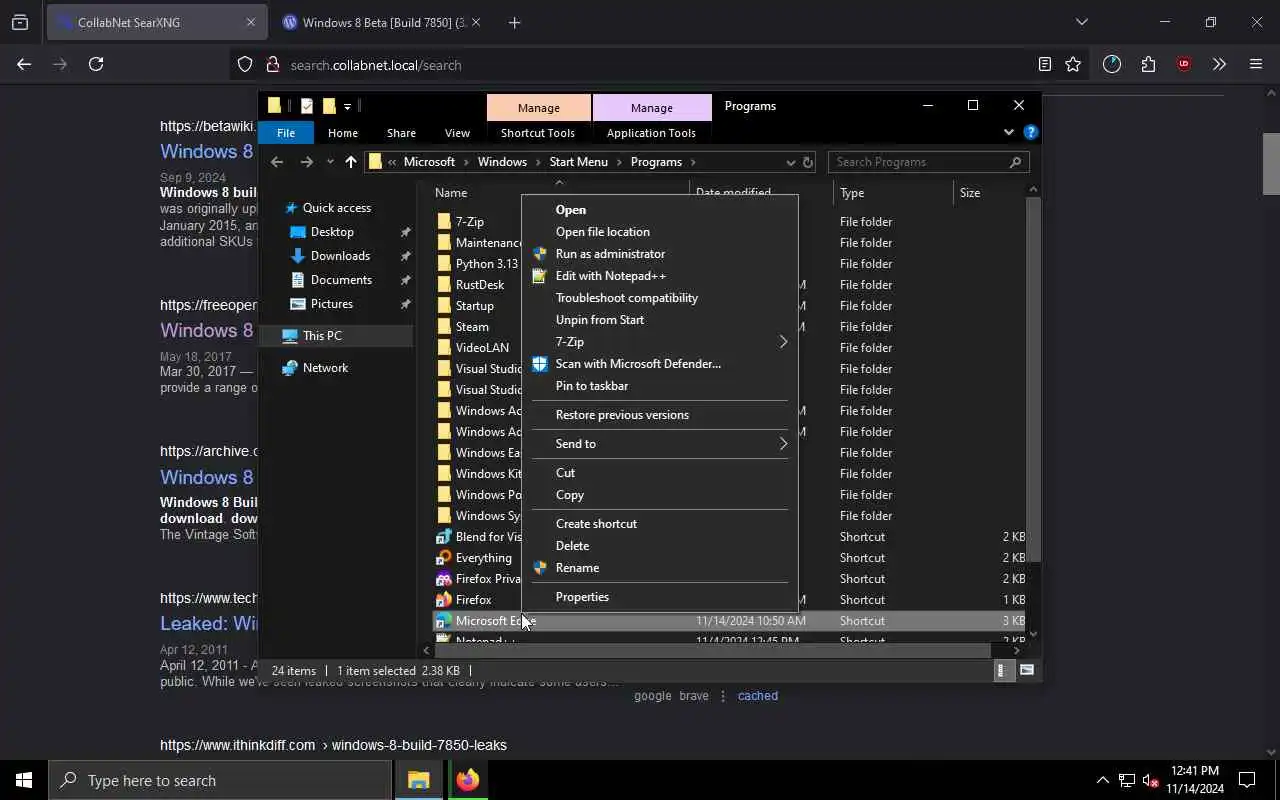This screenshot has height=800, width=1280.
Task: Select the Everything shortcut row
Action: point(730,558)
